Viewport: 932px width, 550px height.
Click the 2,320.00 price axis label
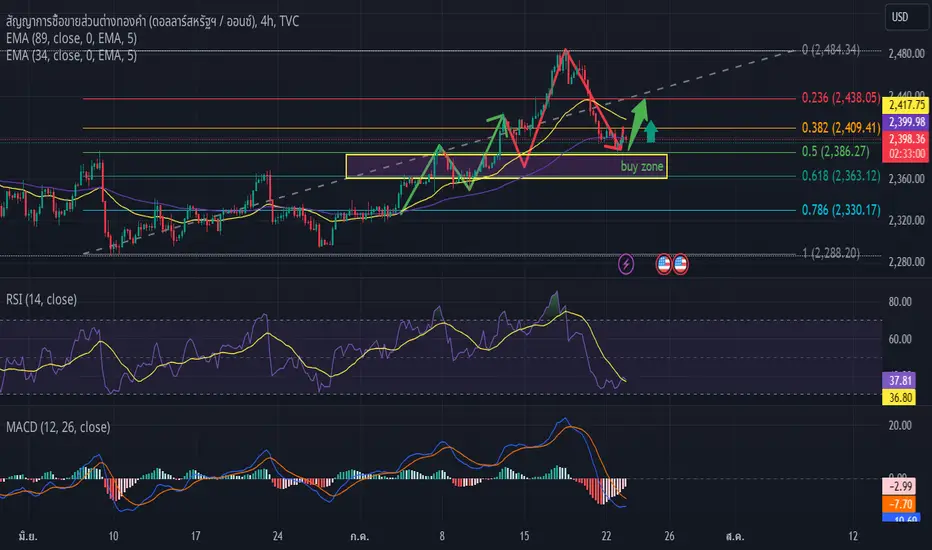coord(906,220)
